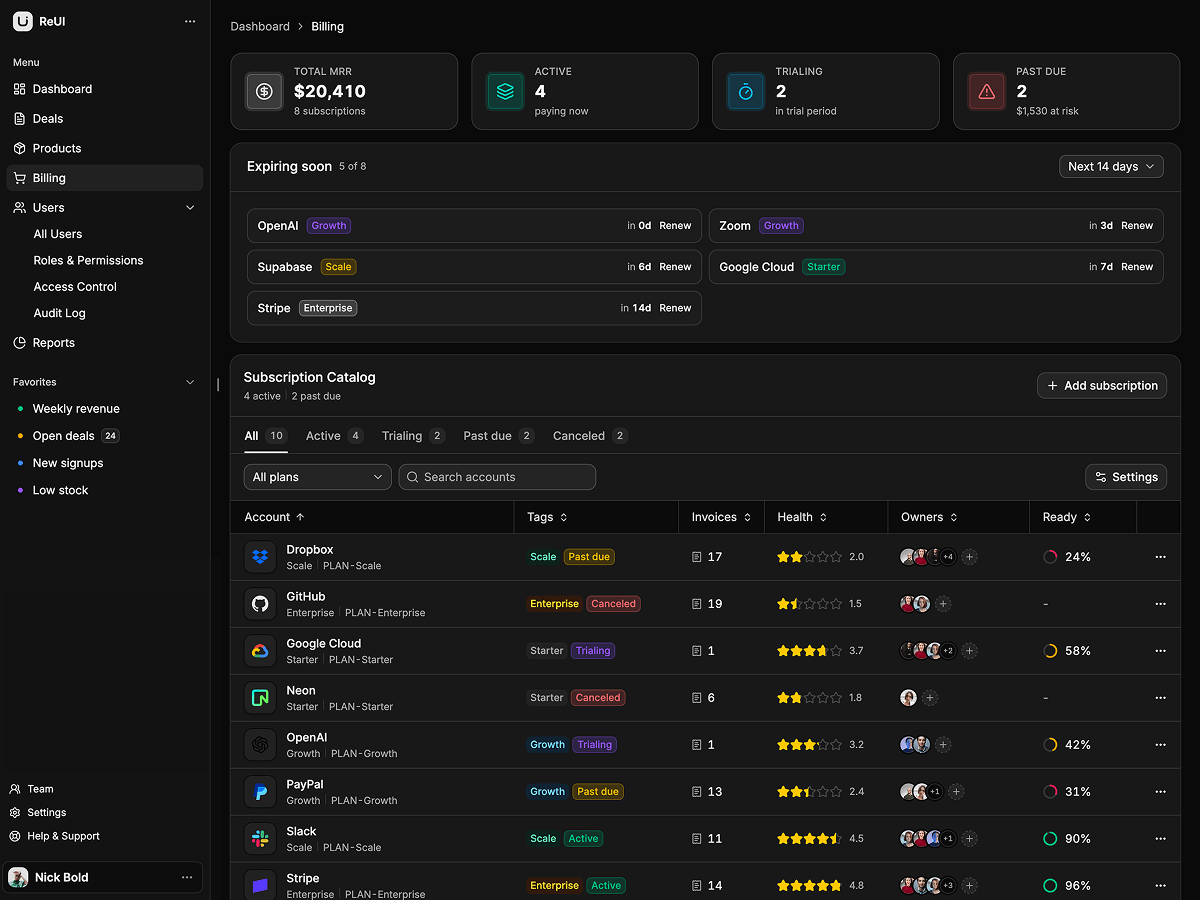Image resolution: width=1200 pixels, height=900 pixels.
Task: Add an owner to Dropbox row
Action: [x=969, y=557]
